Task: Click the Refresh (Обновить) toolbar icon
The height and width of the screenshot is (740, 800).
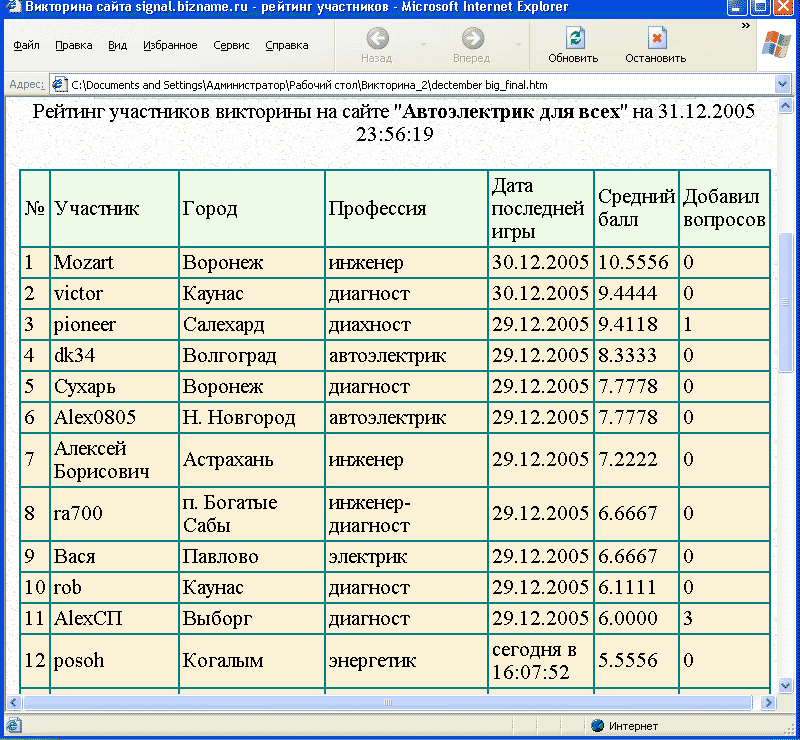Action: click(x=575, y=38)
